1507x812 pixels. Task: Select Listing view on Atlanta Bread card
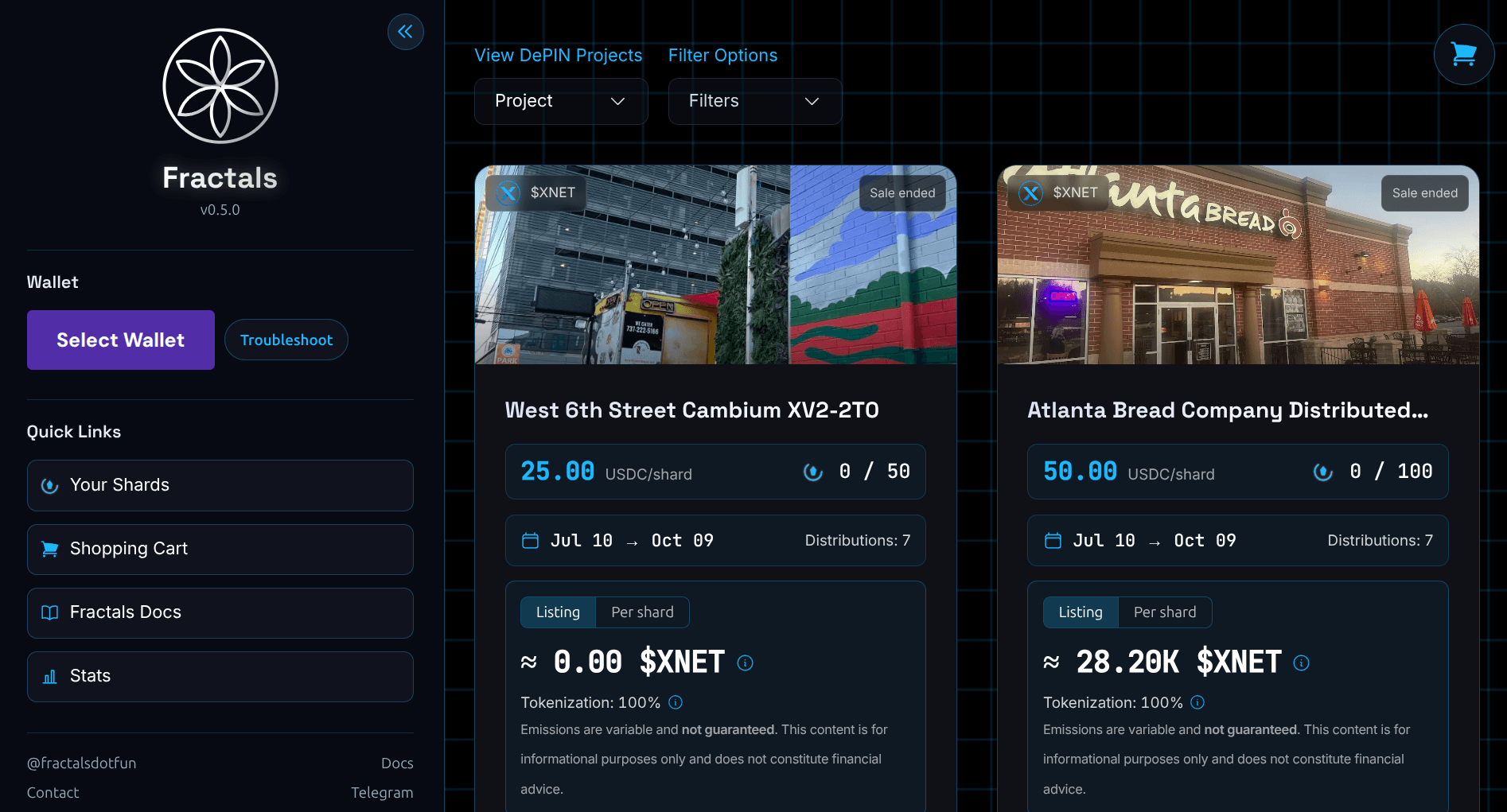pyautogui.click(x=1080, y=612)
